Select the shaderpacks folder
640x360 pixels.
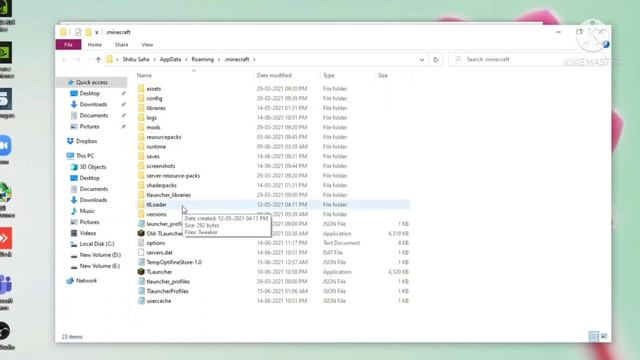click(x=161, y=185)
